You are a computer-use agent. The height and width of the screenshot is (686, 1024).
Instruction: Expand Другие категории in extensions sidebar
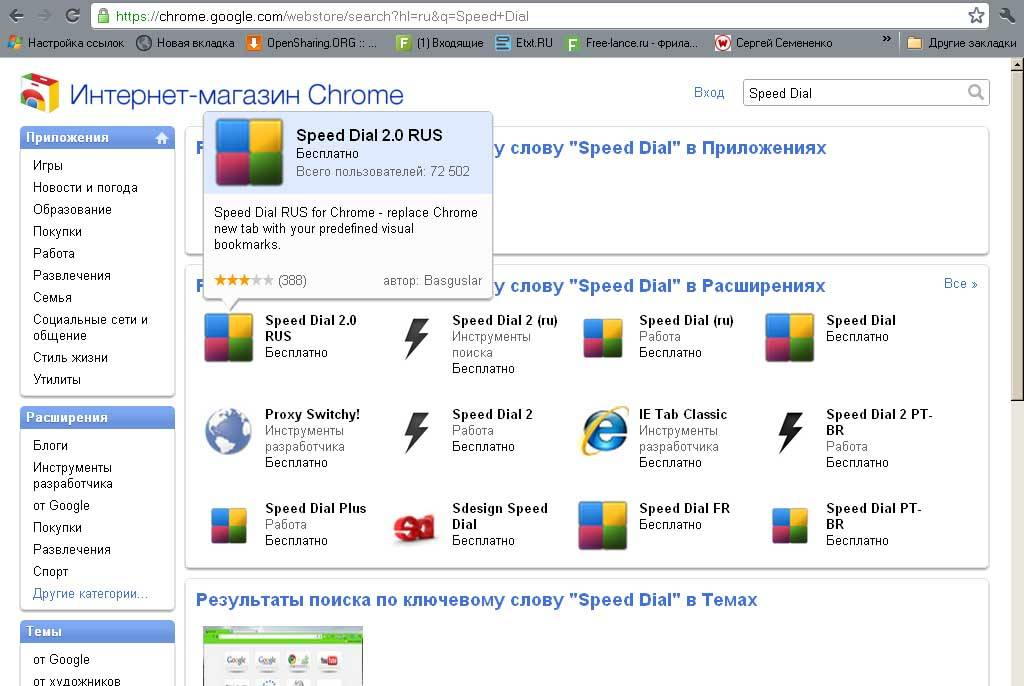pos(90,594)
